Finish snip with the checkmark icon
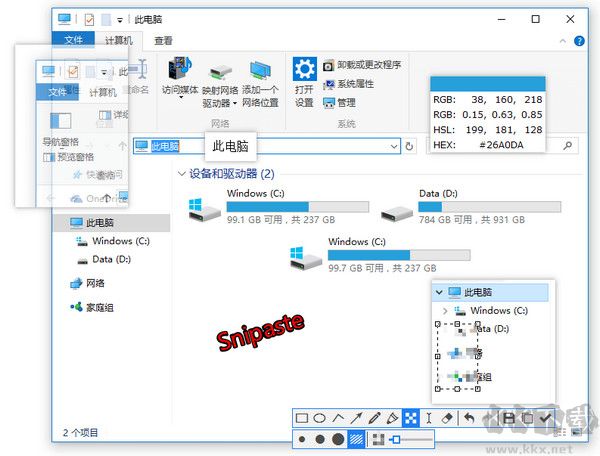Viewport: 600px width, 456px height. (x=545, y=418)
